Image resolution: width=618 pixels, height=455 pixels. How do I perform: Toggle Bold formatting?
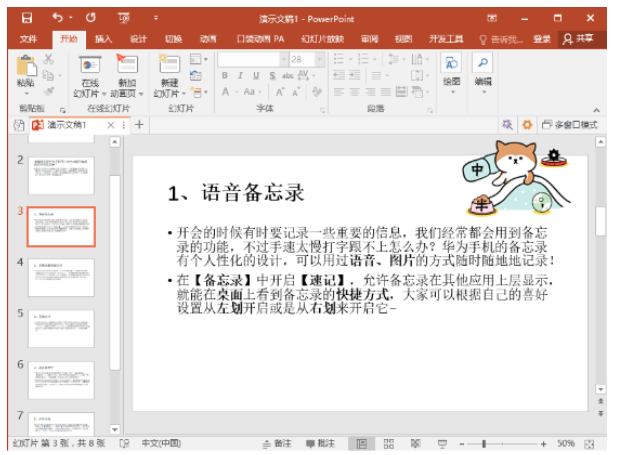coord(225,76)
